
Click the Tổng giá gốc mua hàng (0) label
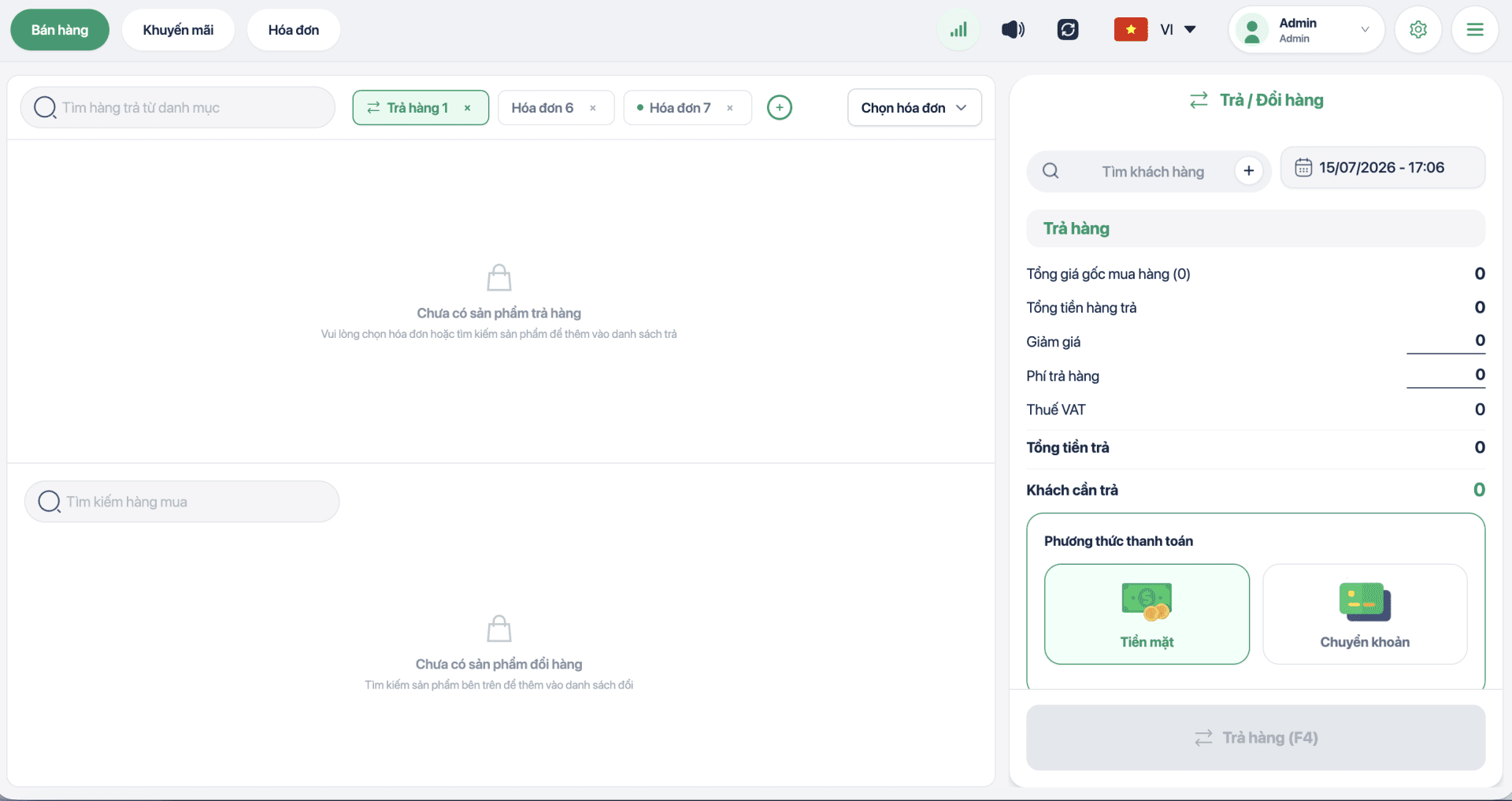click(1108, 274)
